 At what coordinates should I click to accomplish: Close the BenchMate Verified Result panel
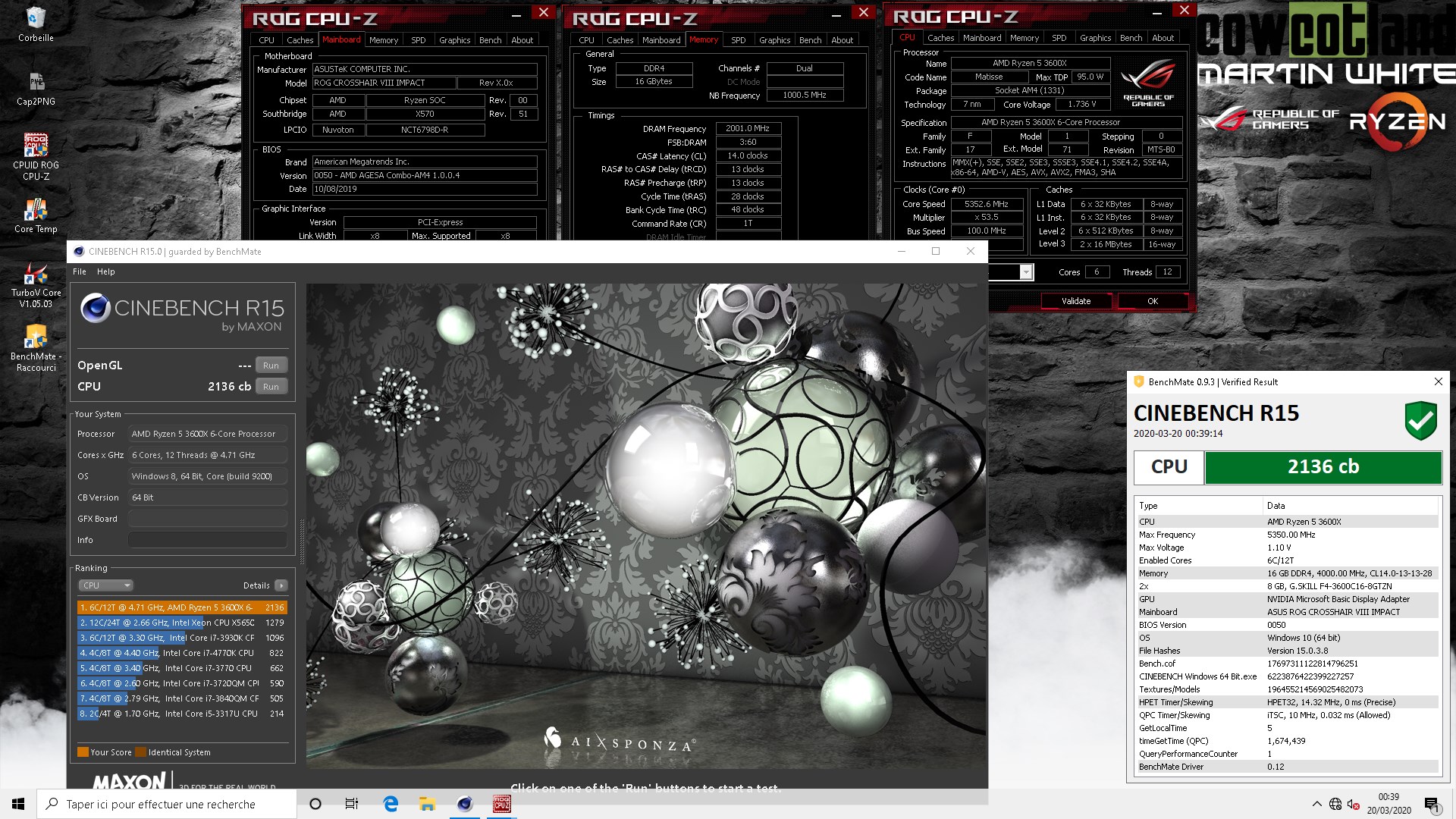pyautogui.click(x=1438, y=381)
